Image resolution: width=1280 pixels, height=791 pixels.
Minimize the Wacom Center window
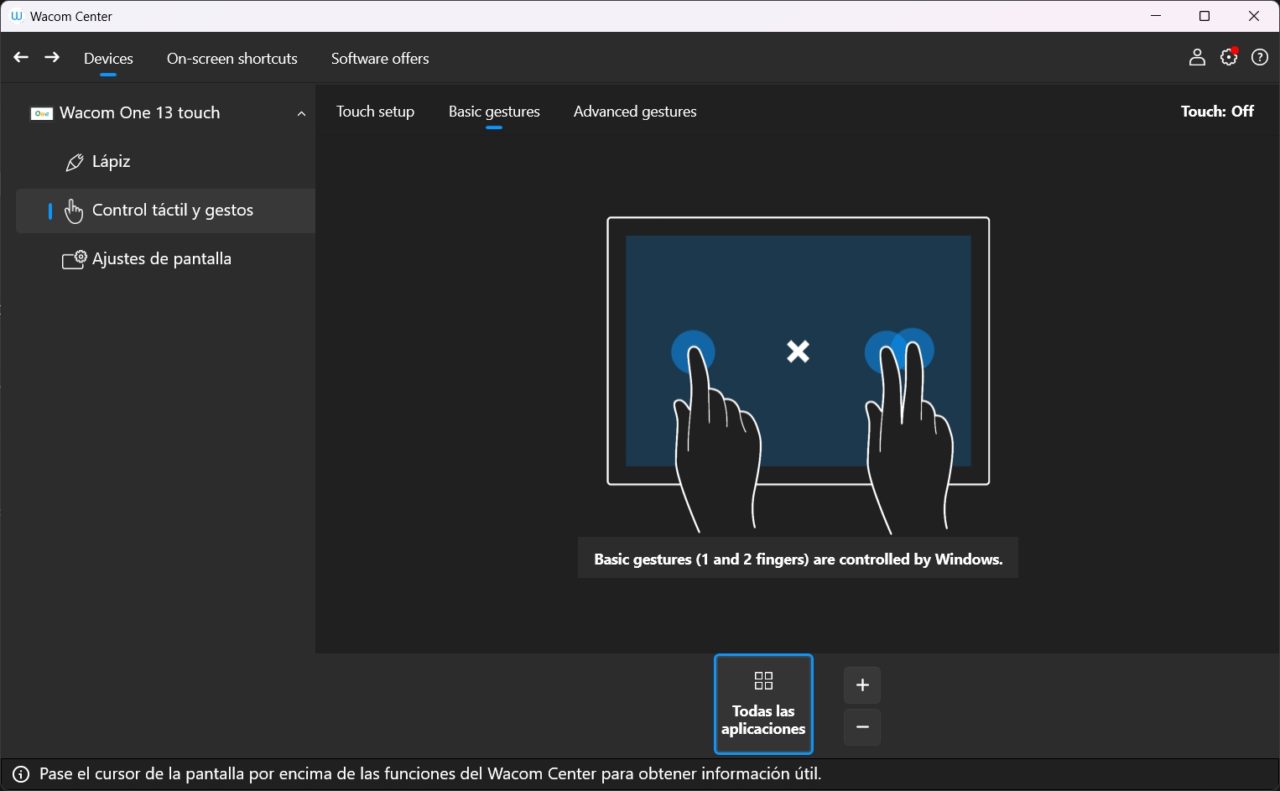(1155, 16)
